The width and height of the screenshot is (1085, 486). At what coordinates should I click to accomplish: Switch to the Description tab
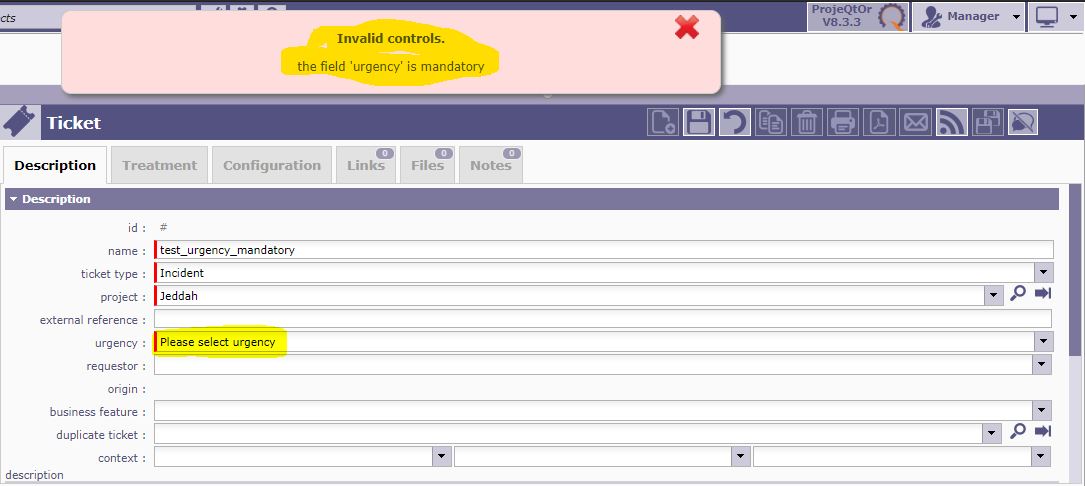point(55,165)
